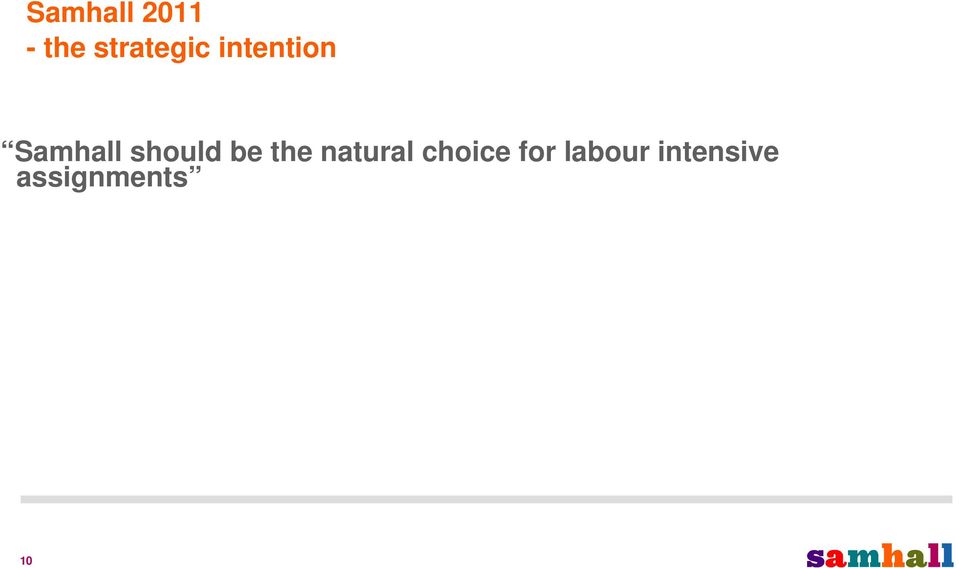959x568 pixels.
Task: Click the 'Samhall 2011' title line
Action: (x=114, y=12)
